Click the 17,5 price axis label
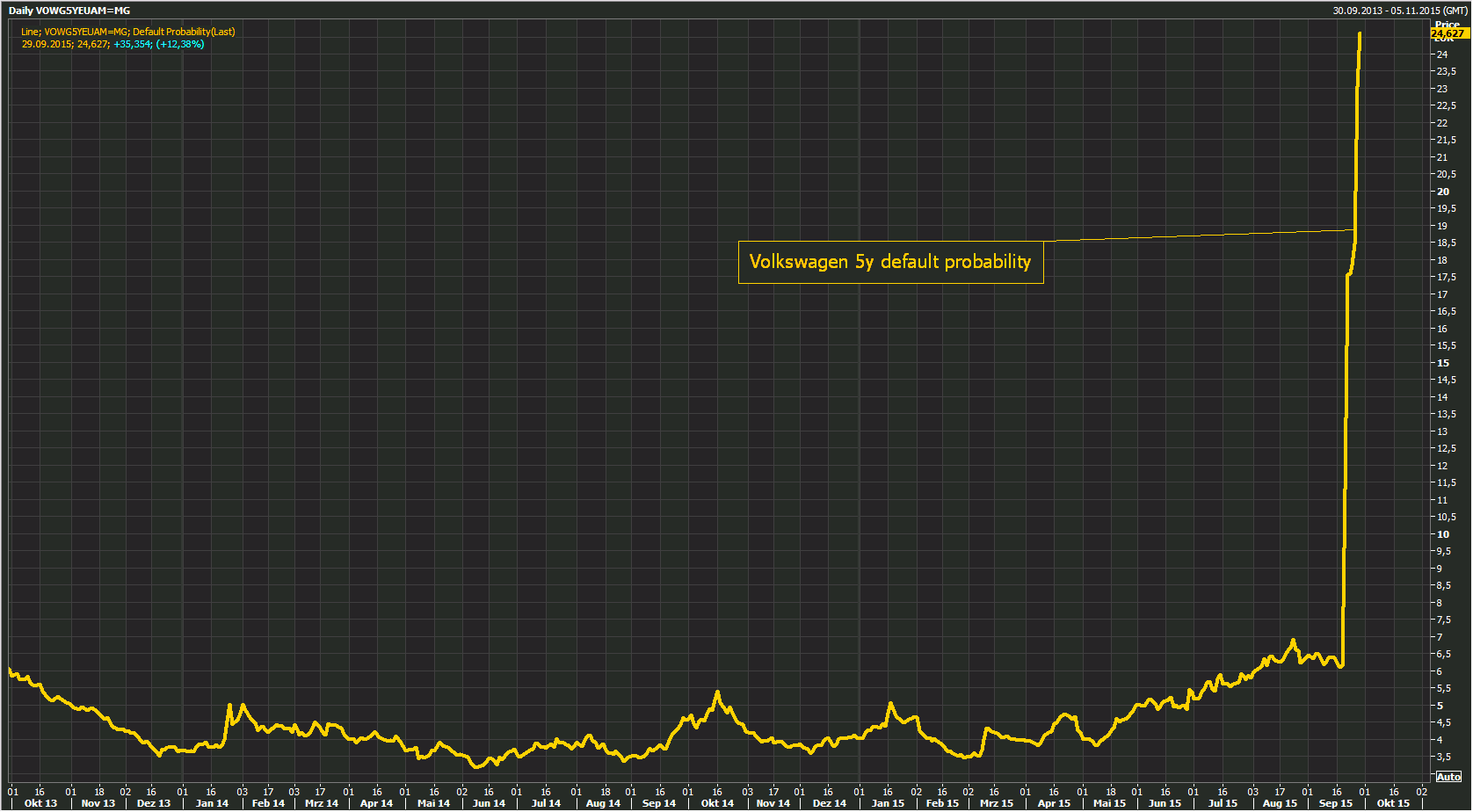This screenshot has height=812, width=1473. [x=1446, y=277]
